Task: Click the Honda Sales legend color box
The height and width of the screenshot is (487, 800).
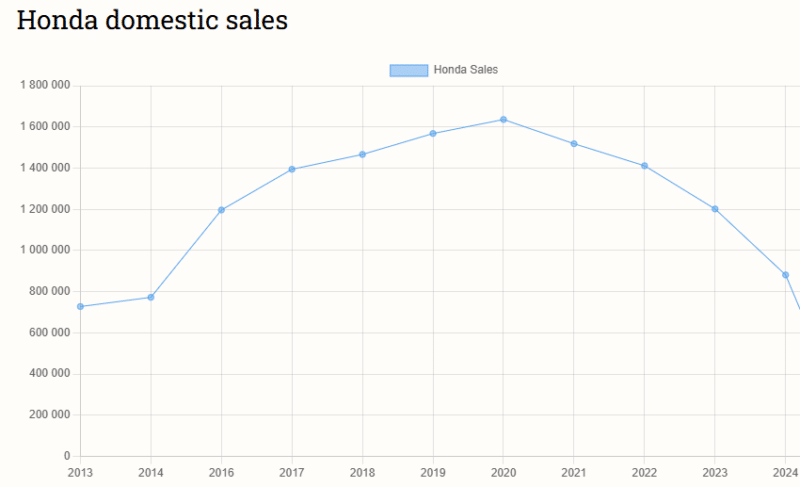Action: [408, 70]
